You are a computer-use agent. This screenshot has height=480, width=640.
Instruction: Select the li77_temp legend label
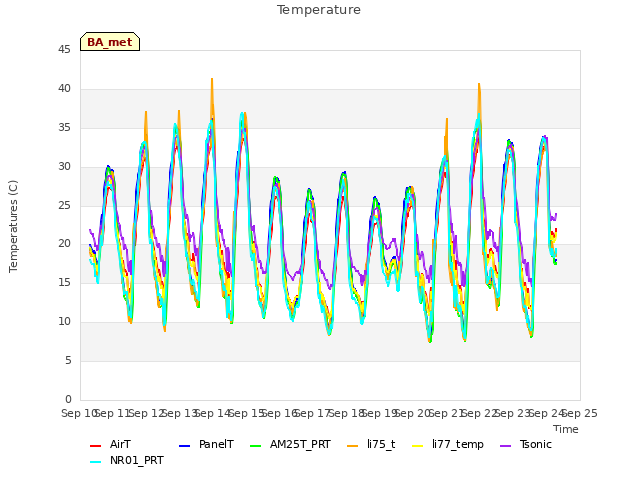click(x=458, y=444)
